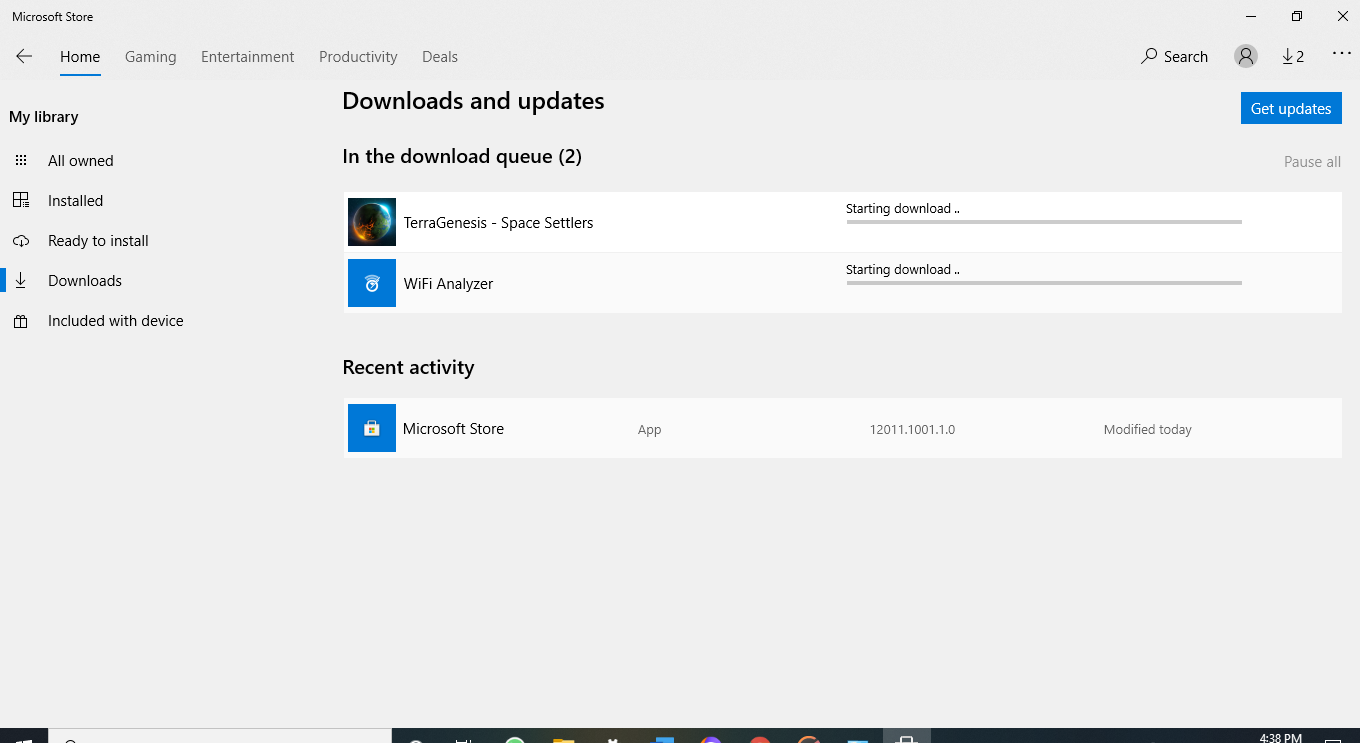Screen dimensions: 1360x743
Task: Click the TerraGenesis planet app icon
Action: [x=372, y=222]
